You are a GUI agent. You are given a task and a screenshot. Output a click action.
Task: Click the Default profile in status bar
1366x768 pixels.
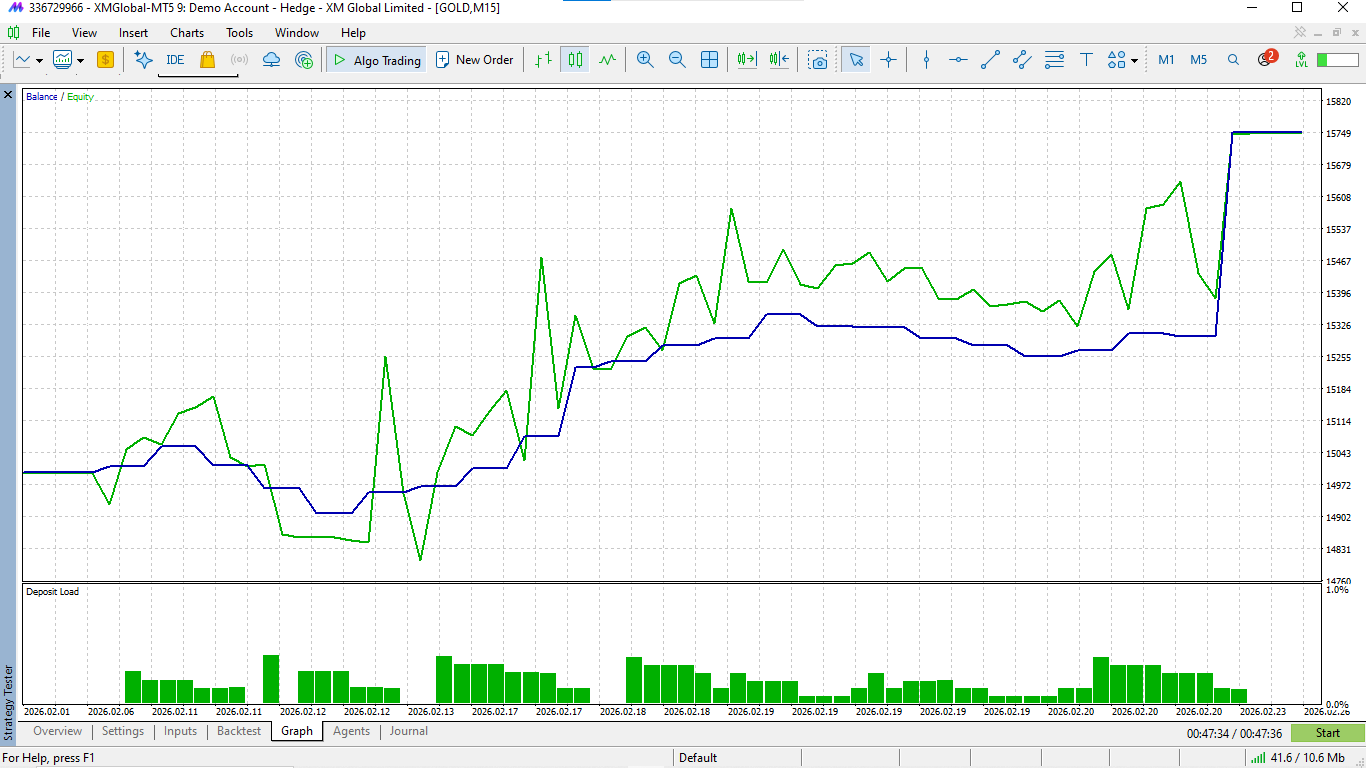tap(698, 758)
